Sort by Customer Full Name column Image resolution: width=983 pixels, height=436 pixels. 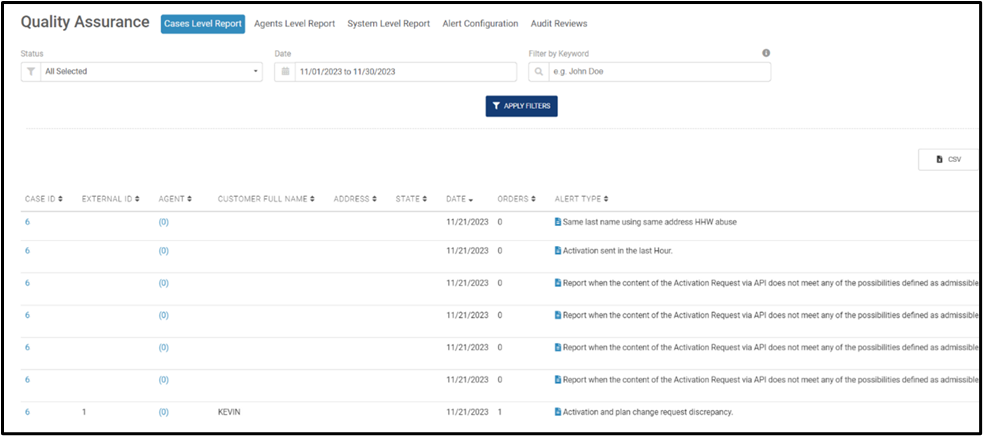(x=266, y=199)
